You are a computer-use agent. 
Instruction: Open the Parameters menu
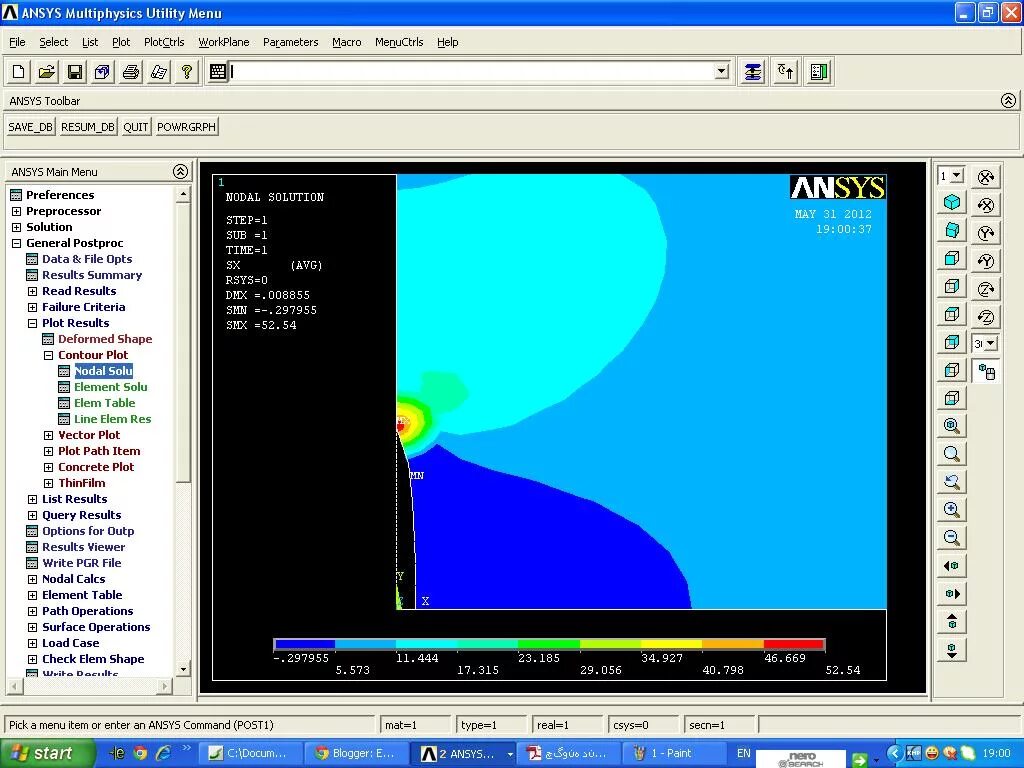(291, 42)
